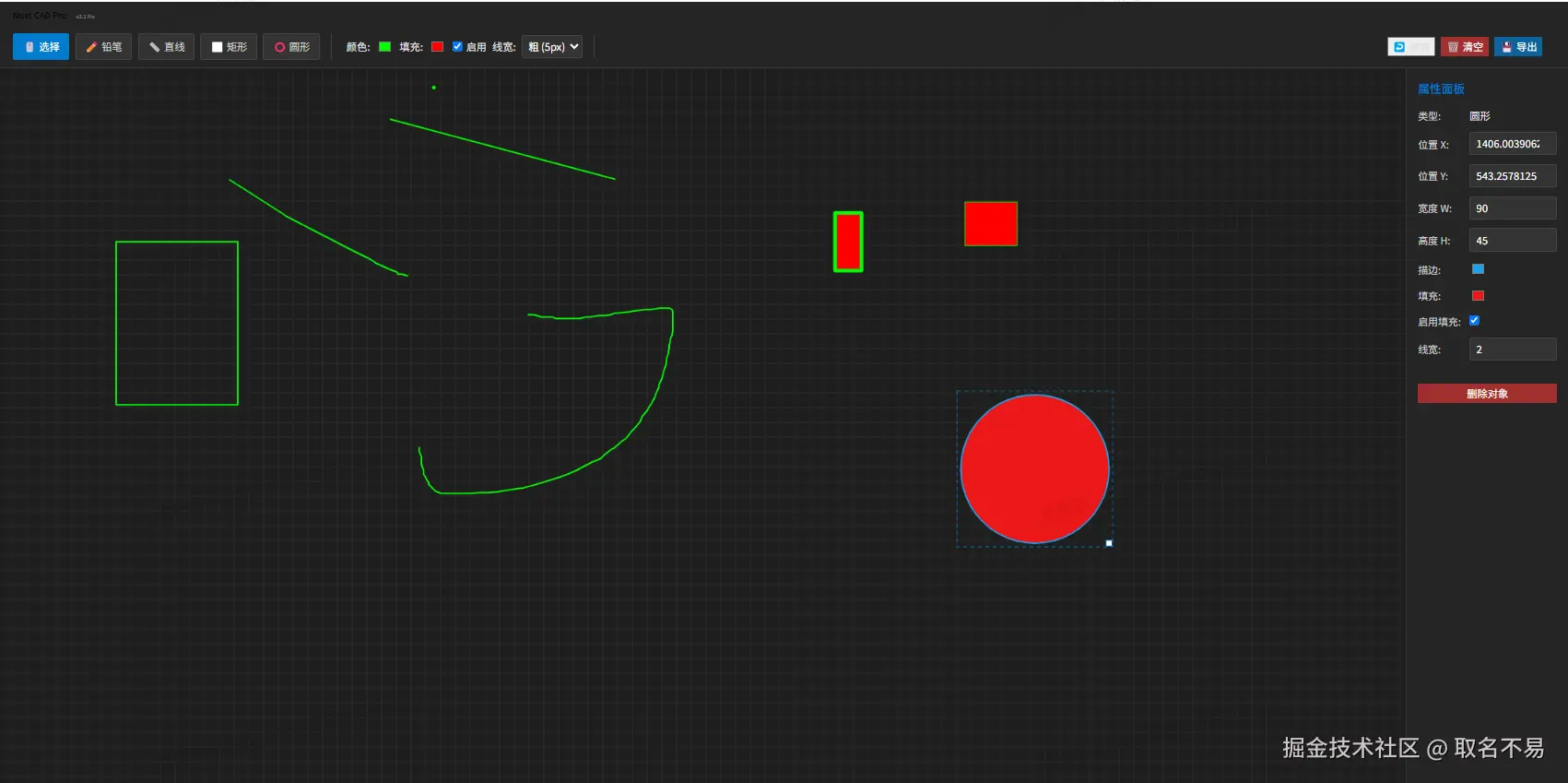Click the 线宽 field in properties panel
This screenshot has height=783, width=1568.
point(1513,350)
